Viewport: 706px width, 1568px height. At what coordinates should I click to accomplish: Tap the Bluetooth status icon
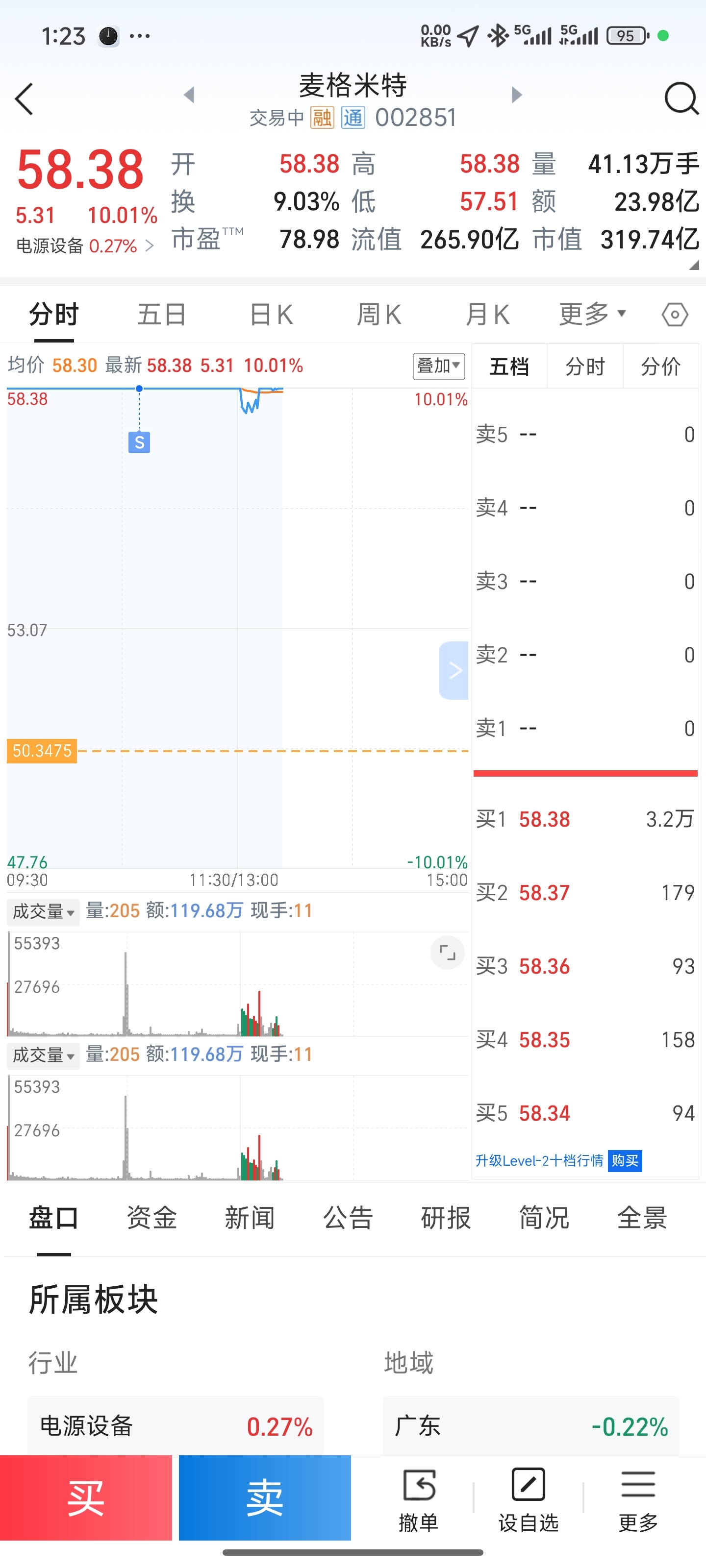pos(498,36)
